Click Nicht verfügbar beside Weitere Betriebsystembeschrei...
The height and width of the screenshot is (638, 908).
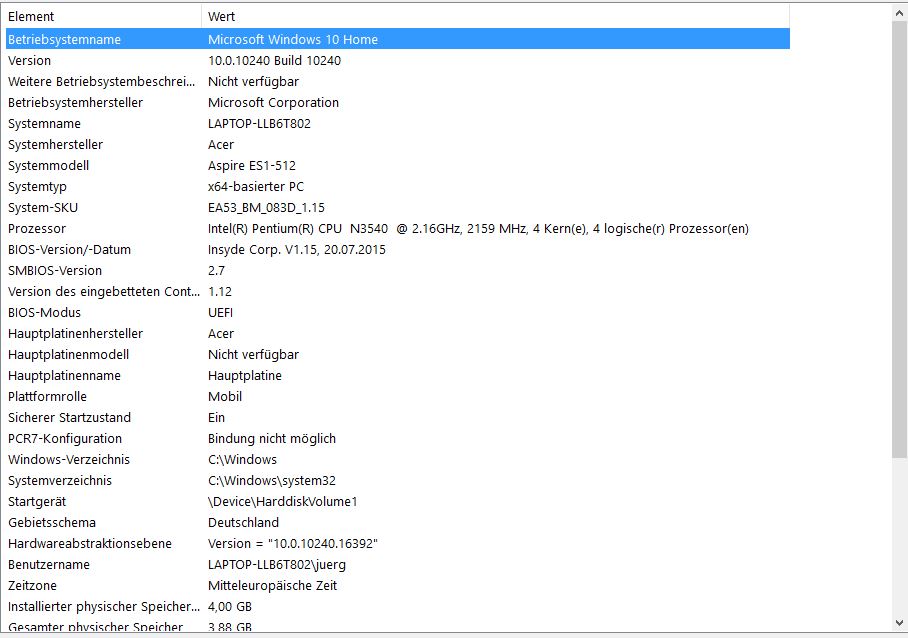[x=253, y=82]
